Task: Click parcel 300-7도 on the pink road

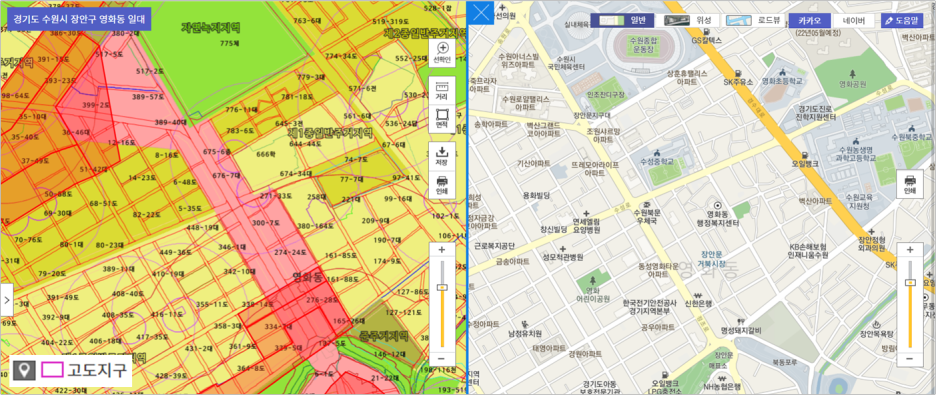Action: pyautogui.click(x=266, y=222)
